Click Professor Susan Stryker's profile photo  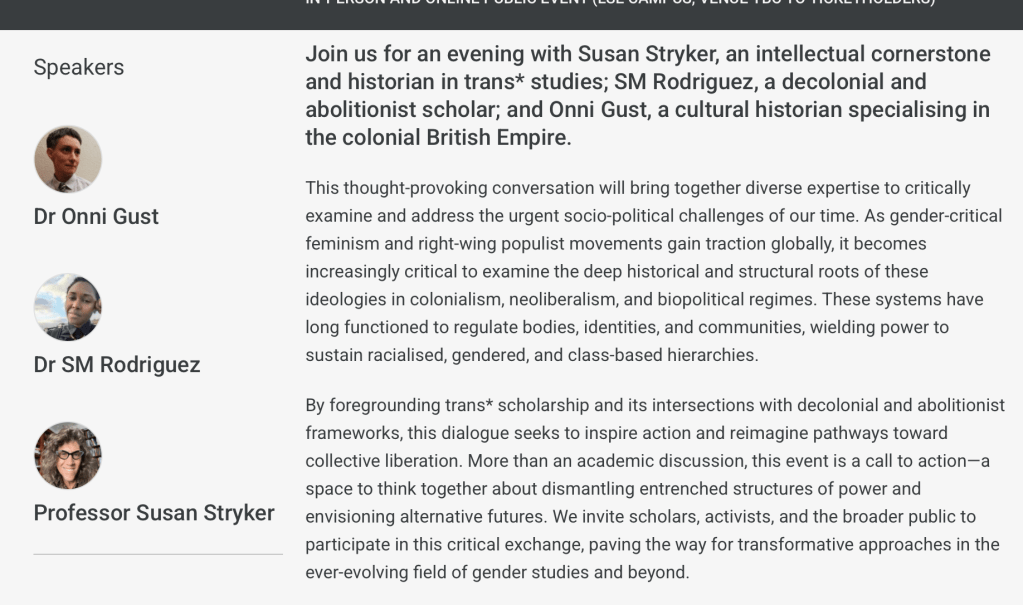click(x=68, y=455)
